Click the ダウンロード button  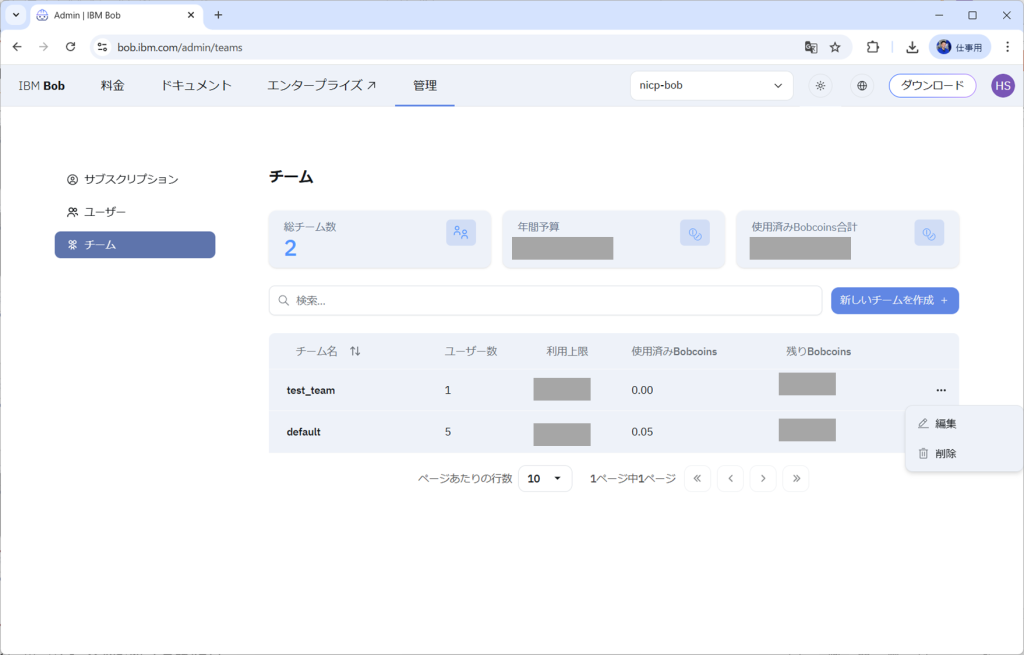pos(932,86)
